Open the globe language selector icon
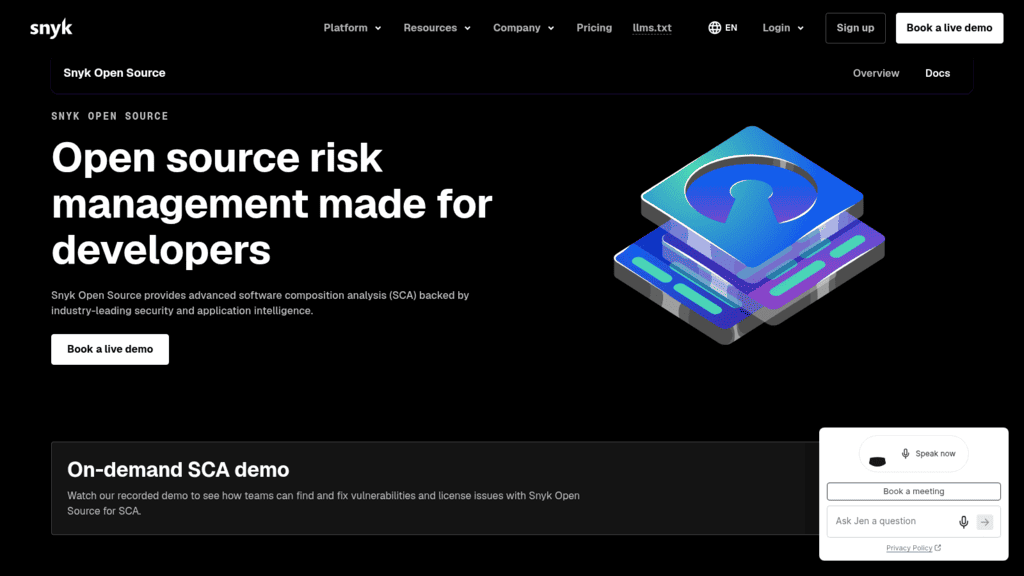1024x576 pixels. (714, 28)
